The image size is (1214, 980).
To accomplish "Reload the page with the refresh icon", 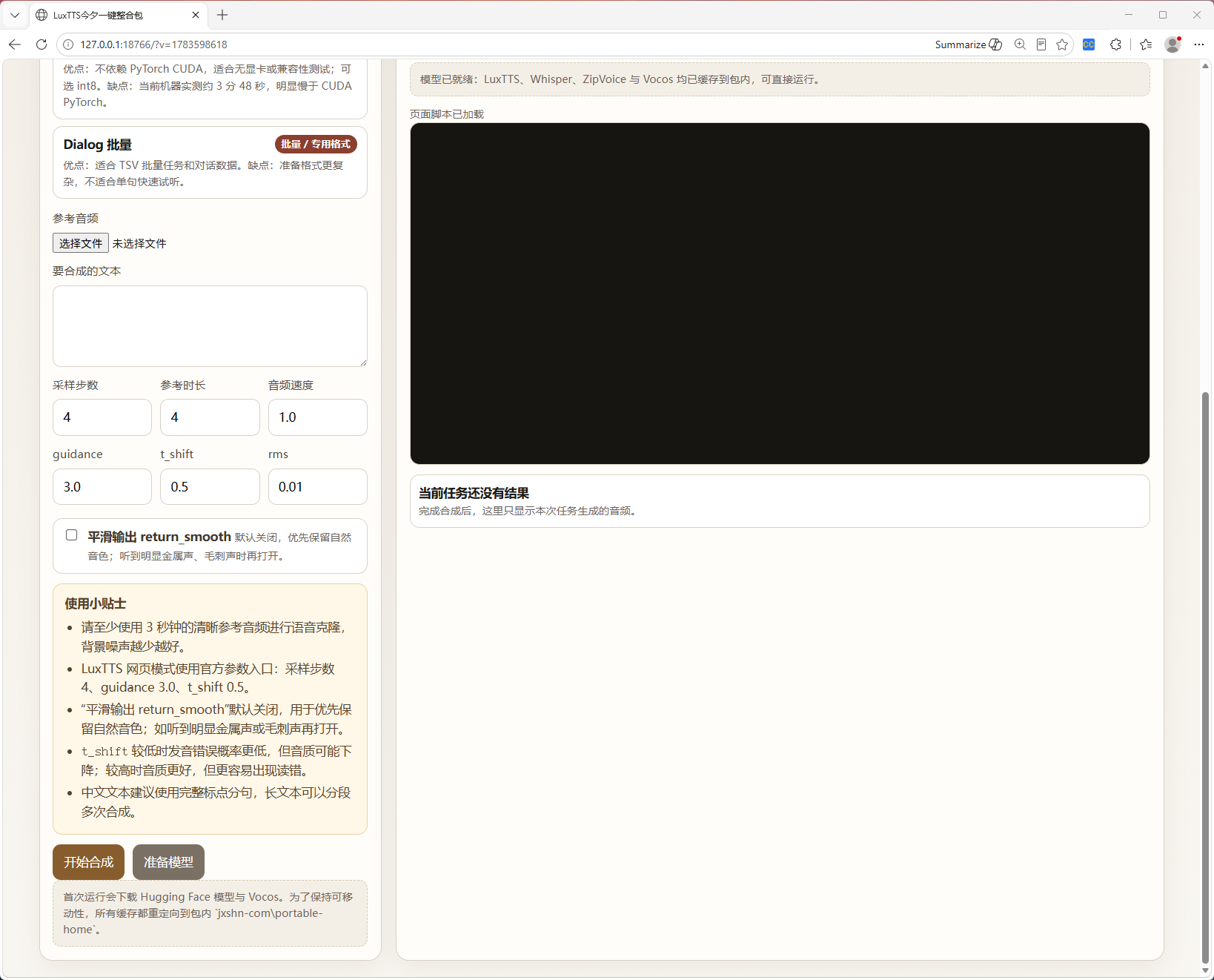I will pos(42,44).
